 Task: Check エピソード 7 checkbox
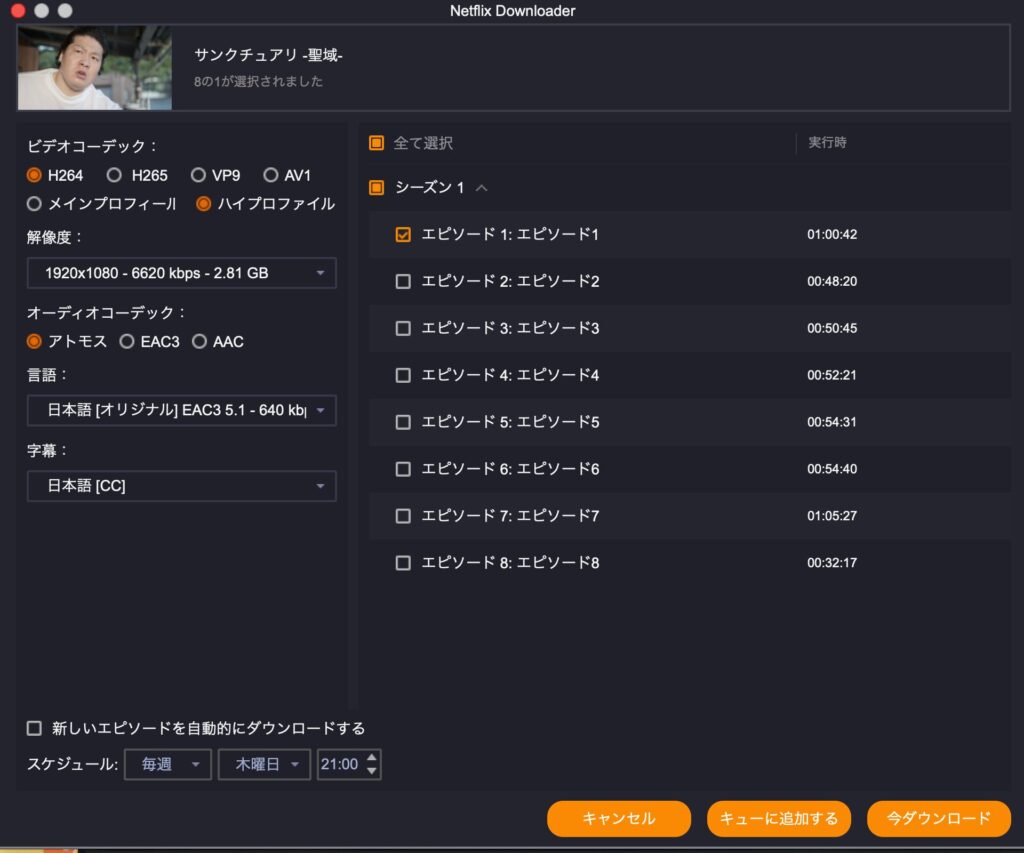[x=403, y=517]
